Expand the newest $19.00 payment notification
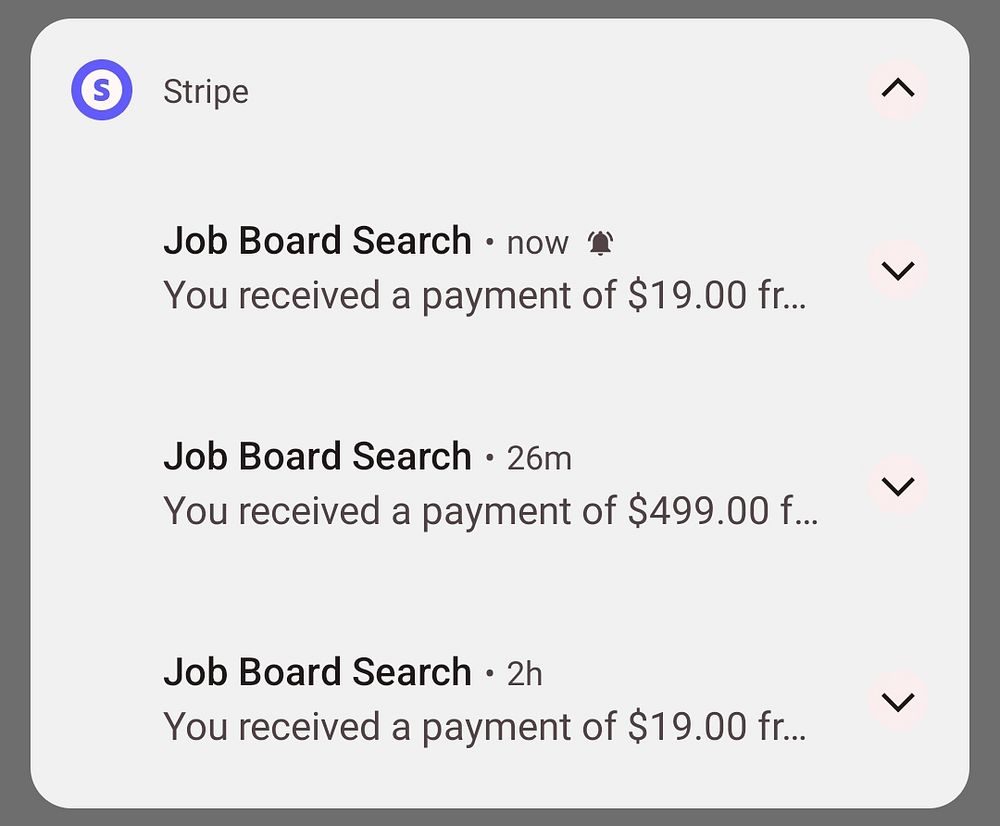1000x826 pixels. tap(898, 270)
